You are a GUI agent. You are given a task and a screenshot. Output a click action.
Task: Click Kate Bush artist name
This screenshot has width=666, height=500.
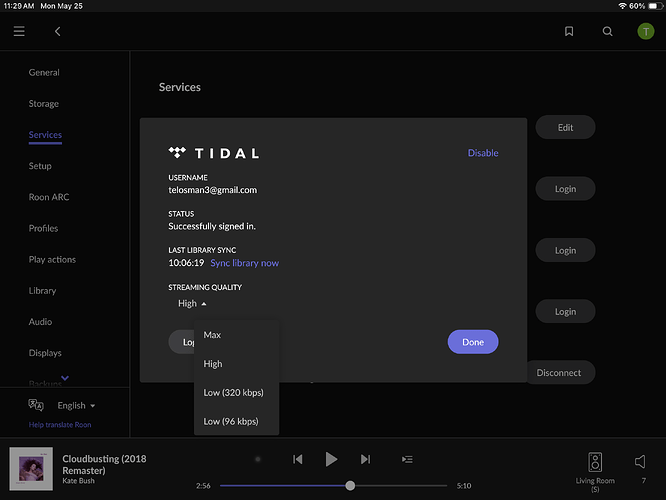pos(79,481)
